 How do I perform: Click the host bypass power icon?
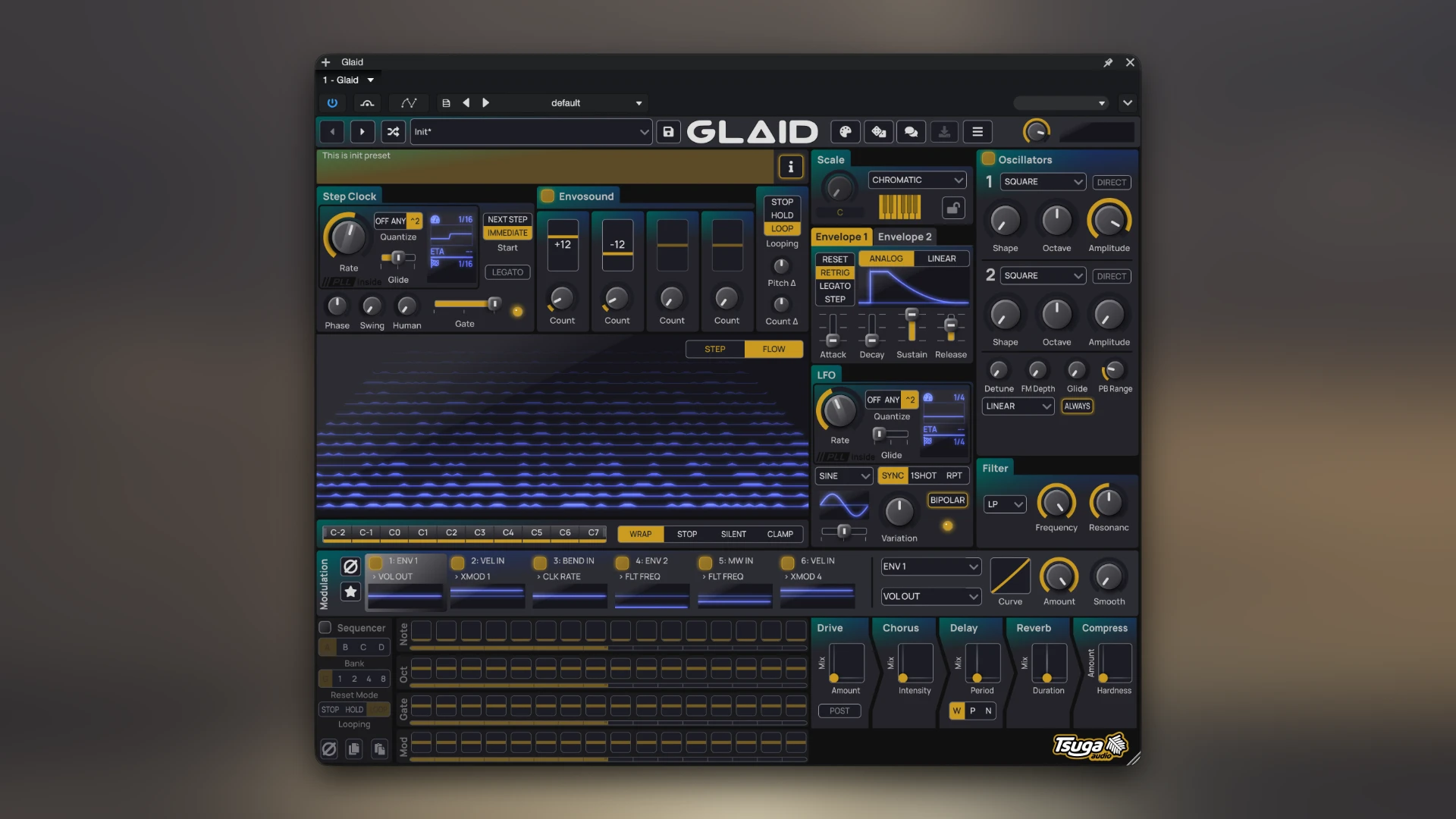332,103
